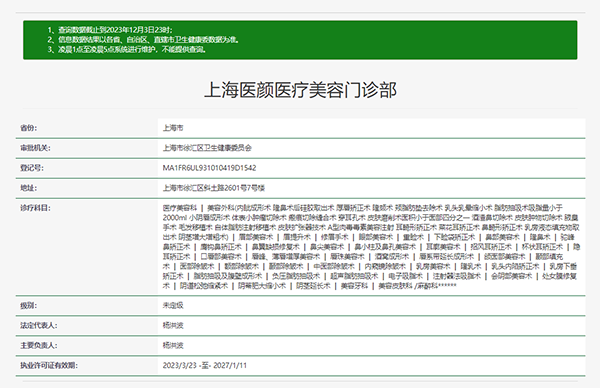This screenshot has height=388, width=600.
Task: Select the name beside 法定代表人
Action: [173, 325]
